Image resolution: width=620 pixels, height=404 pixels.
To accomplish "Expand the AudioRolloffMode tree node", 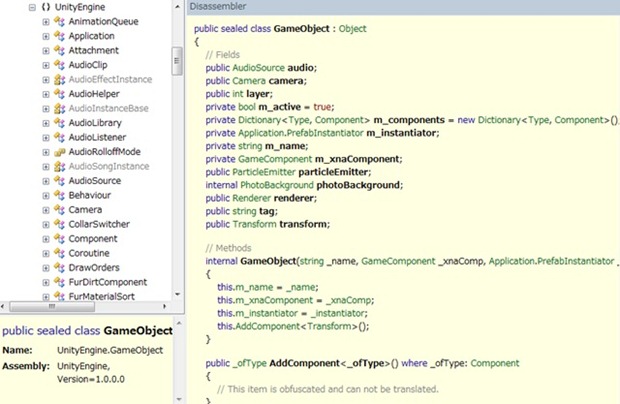I will point(46,152).
